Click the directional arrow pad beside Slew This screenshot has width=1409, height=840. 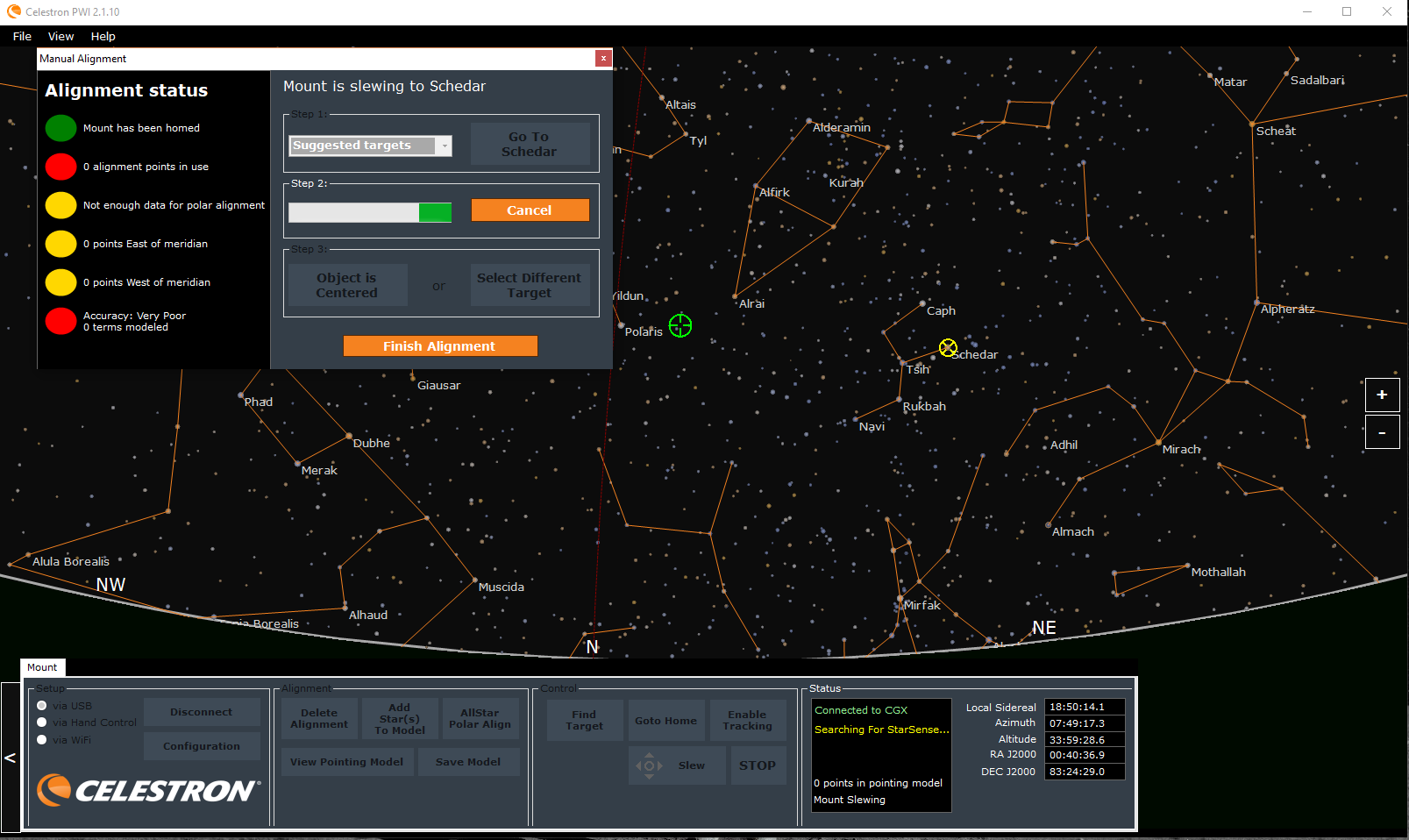649,765
